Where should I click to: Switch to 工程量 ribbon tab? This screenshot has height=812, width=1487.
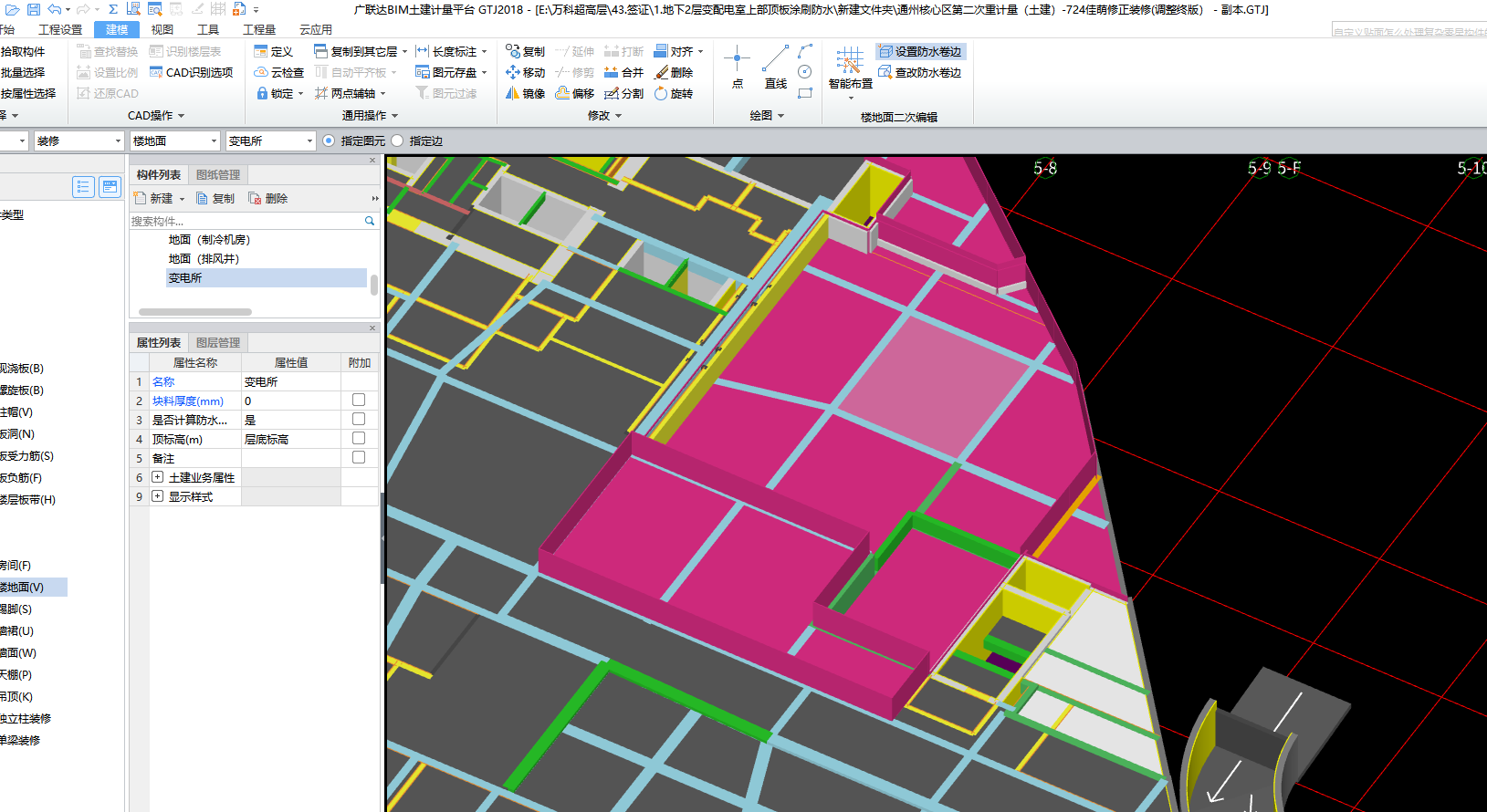pyautogui.click(x=259, y=29)
